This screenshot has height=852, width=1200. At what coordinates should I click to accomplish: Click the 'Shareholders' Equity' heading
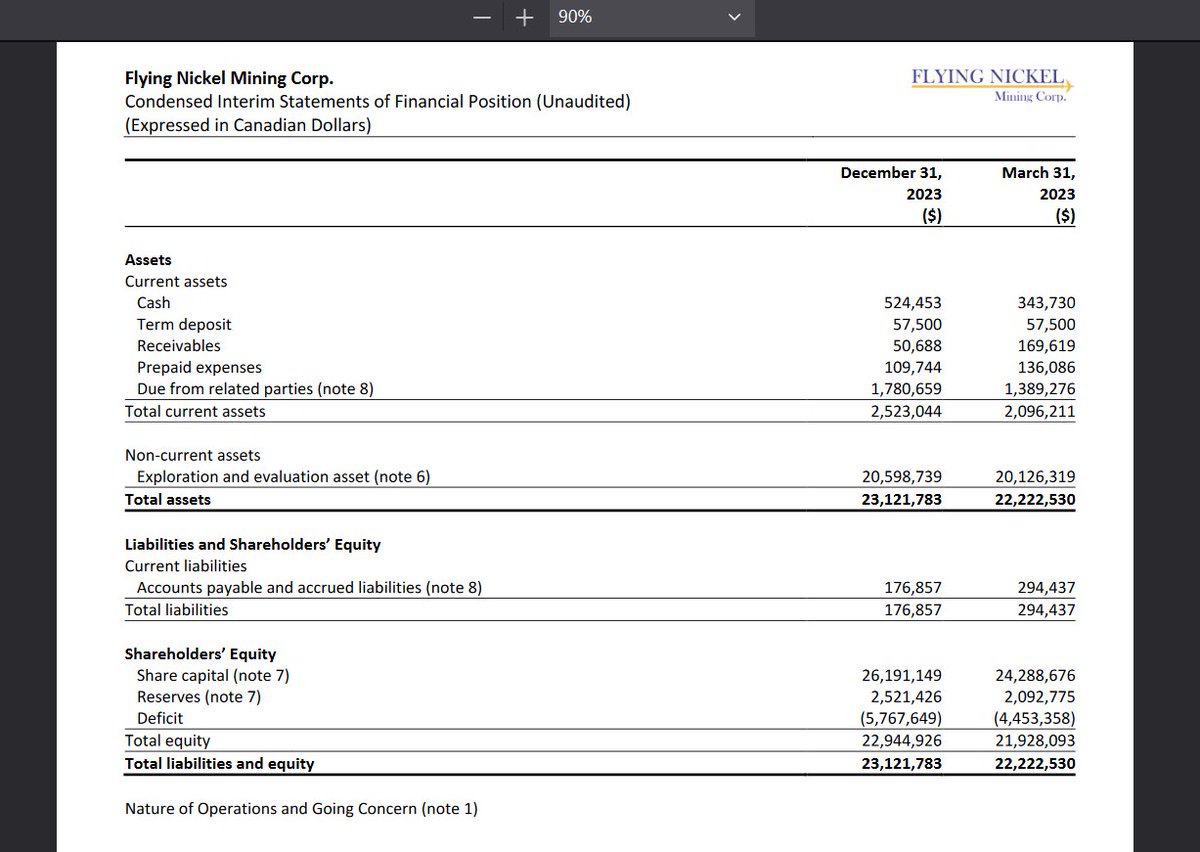(x=200, y=654)
